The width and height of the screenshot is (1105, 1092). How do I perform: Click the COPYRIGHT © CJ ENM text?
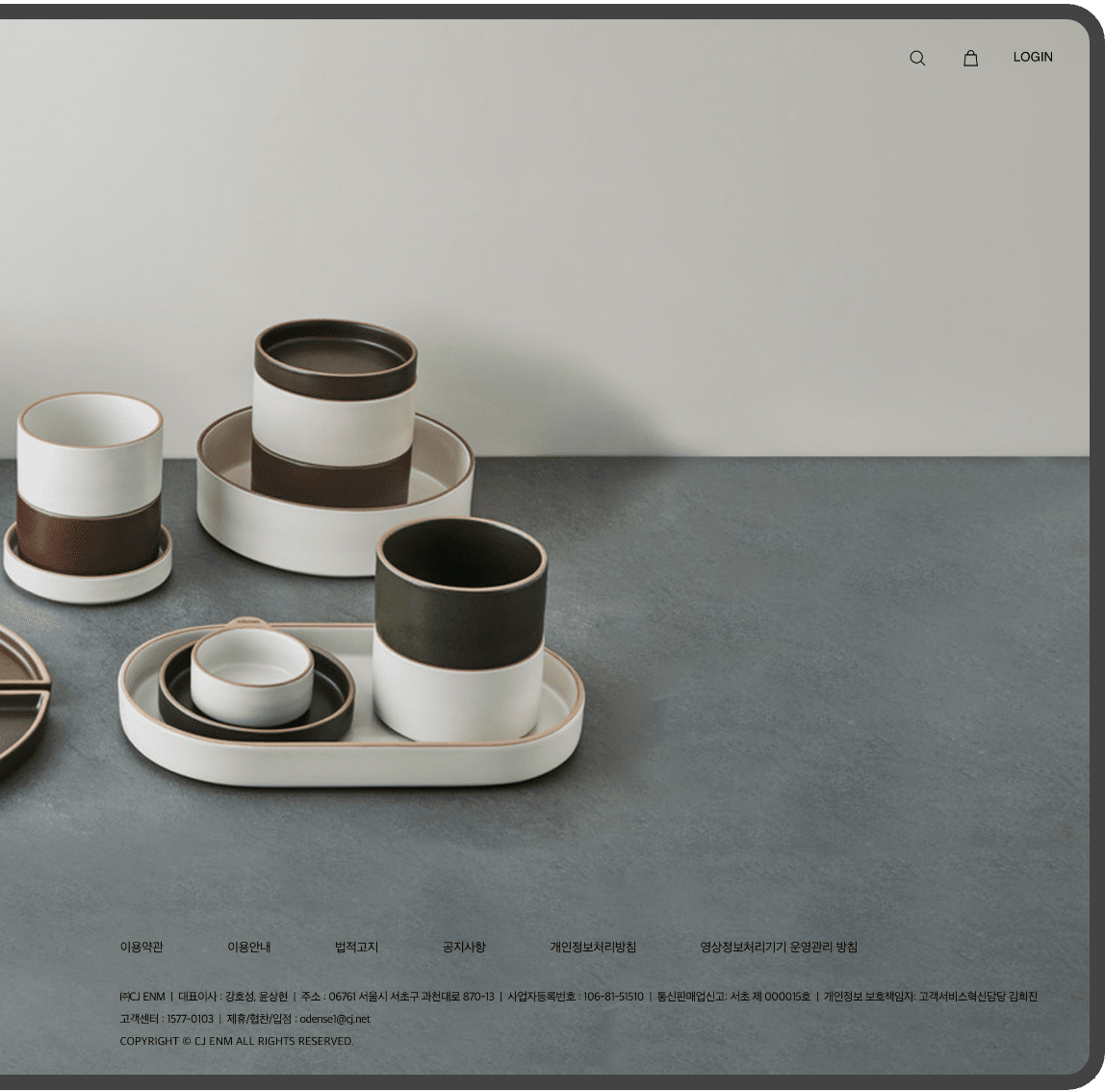[x=176, y=1041]
